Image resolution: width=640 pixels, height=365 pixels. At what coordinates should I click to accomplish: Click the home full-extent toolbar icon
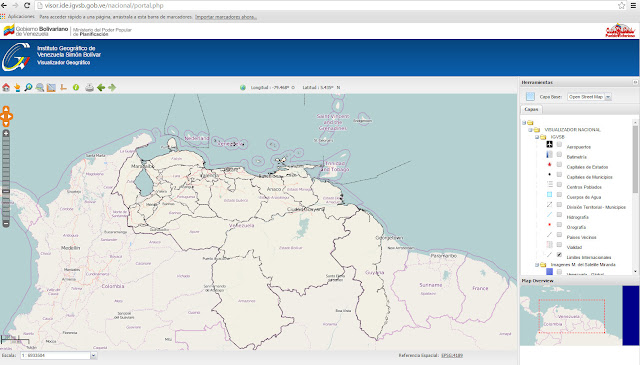6,87
